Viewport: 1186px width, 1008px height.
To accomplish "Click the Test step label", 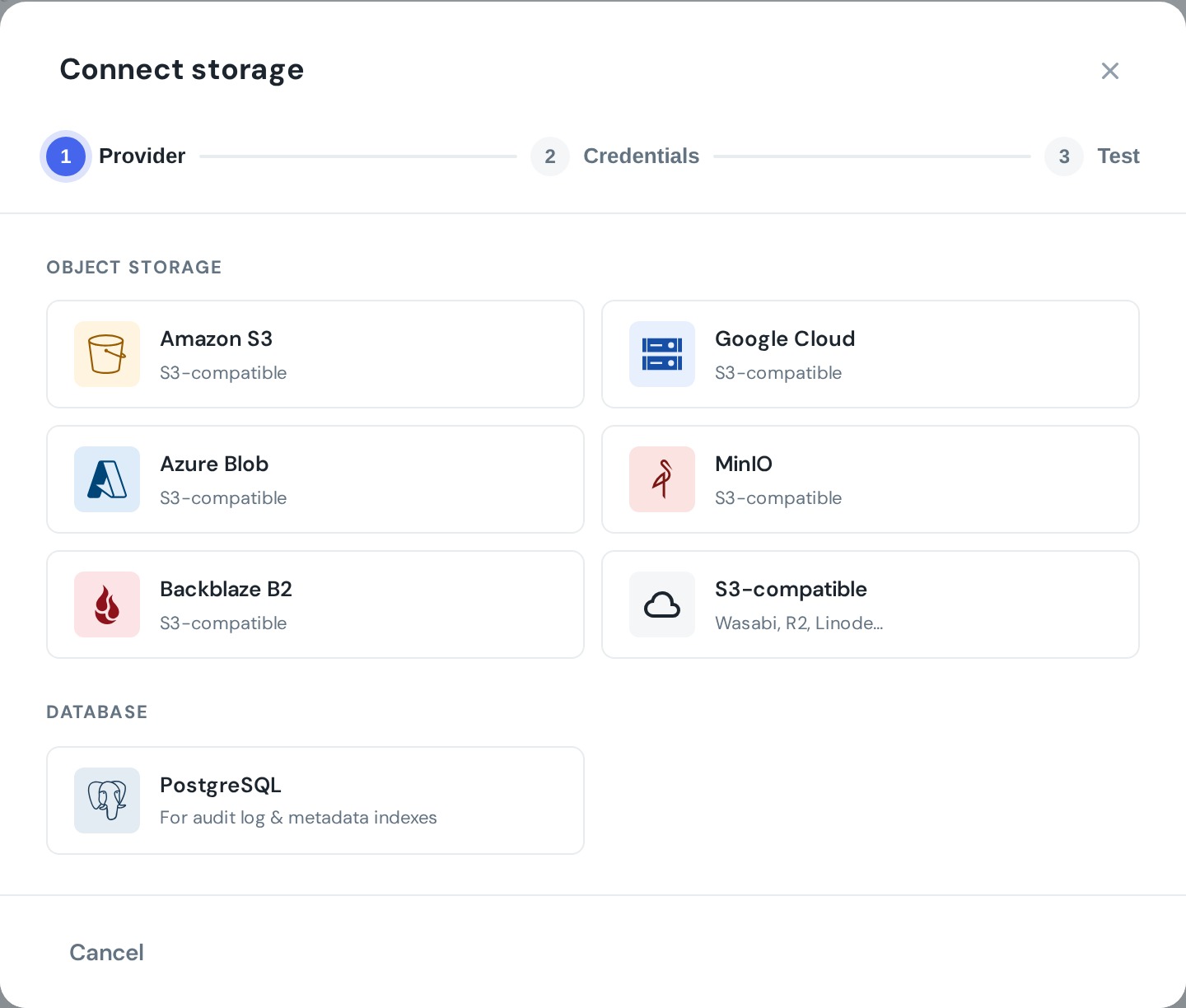I will coord(1118,156).
